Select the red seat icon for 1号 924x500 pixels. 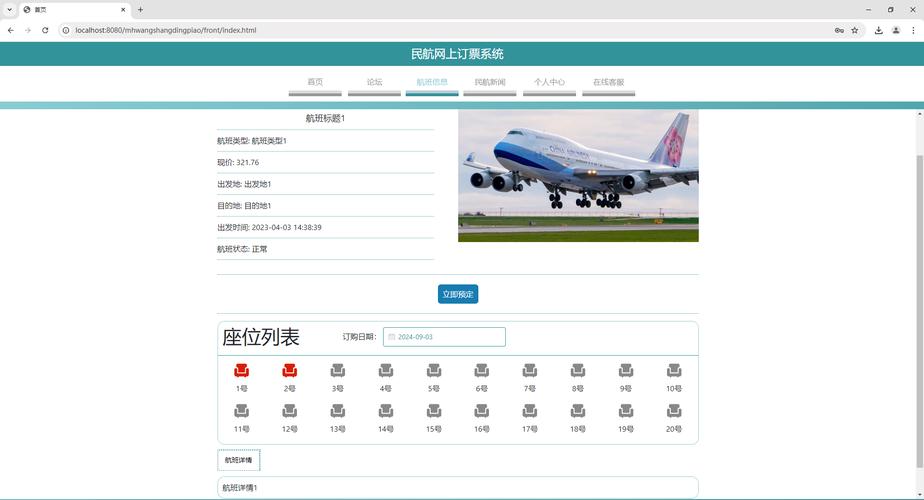point(241,371)
